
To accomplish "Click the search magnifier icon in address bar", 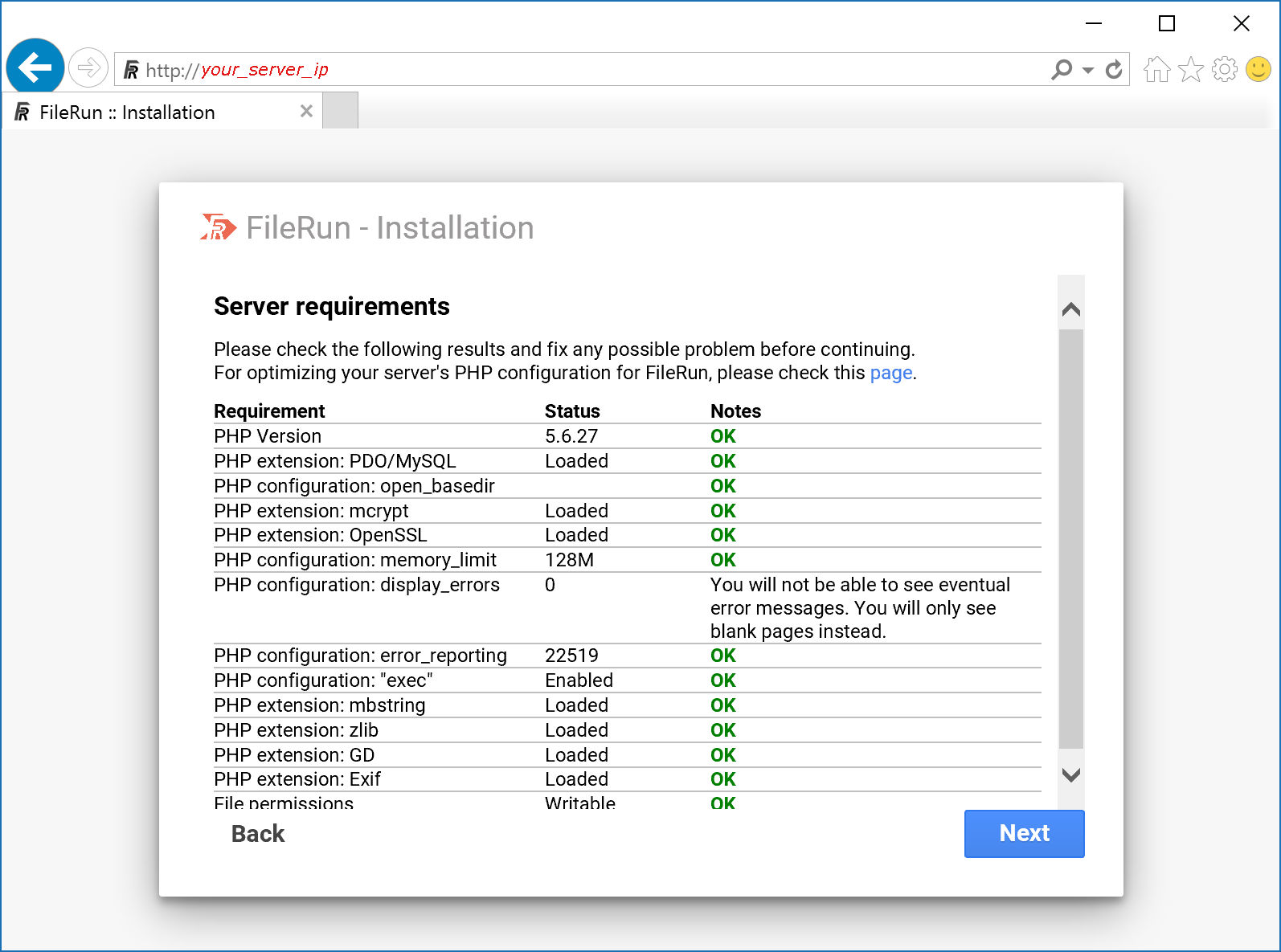I will [x=1062, y=70].
